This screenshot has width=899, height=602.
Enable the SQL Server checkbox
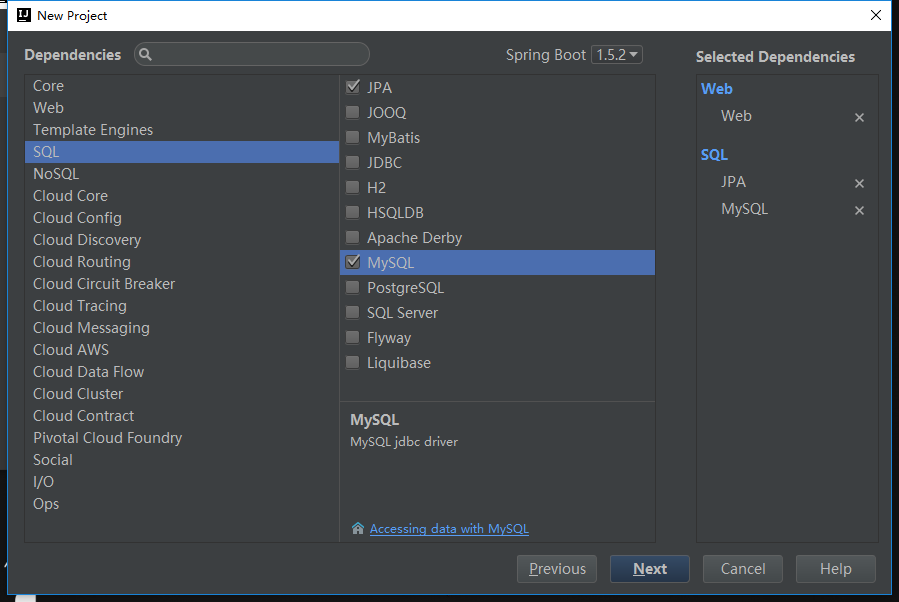(353, 312)
